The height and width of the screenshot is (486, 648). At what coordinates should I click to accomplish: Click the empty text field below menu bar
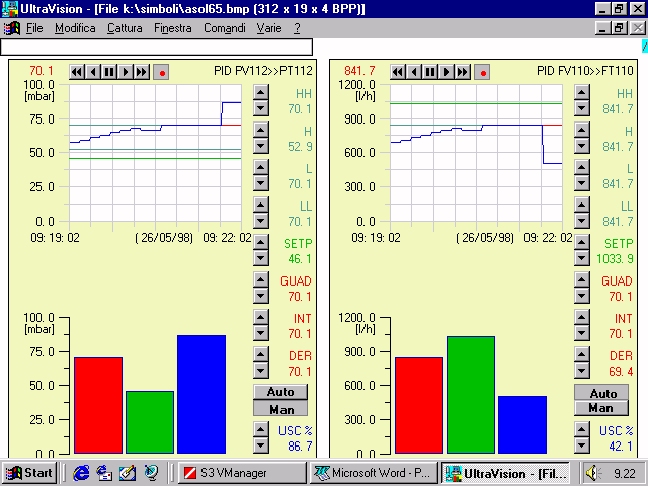[x=157, y=47]
